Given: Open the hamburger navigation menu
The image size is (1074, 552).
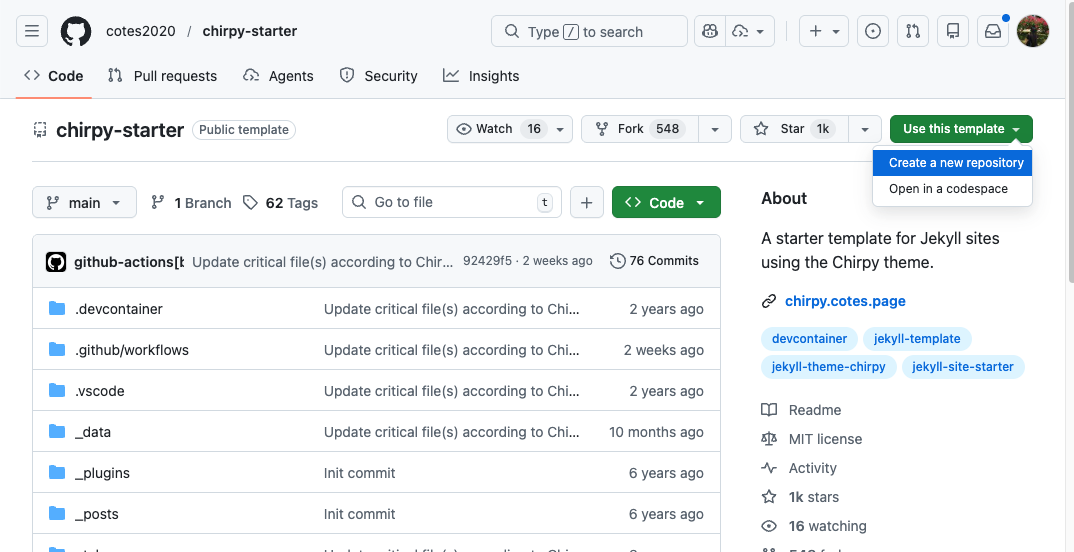Looking at the screenshot, I should point(32,32).
